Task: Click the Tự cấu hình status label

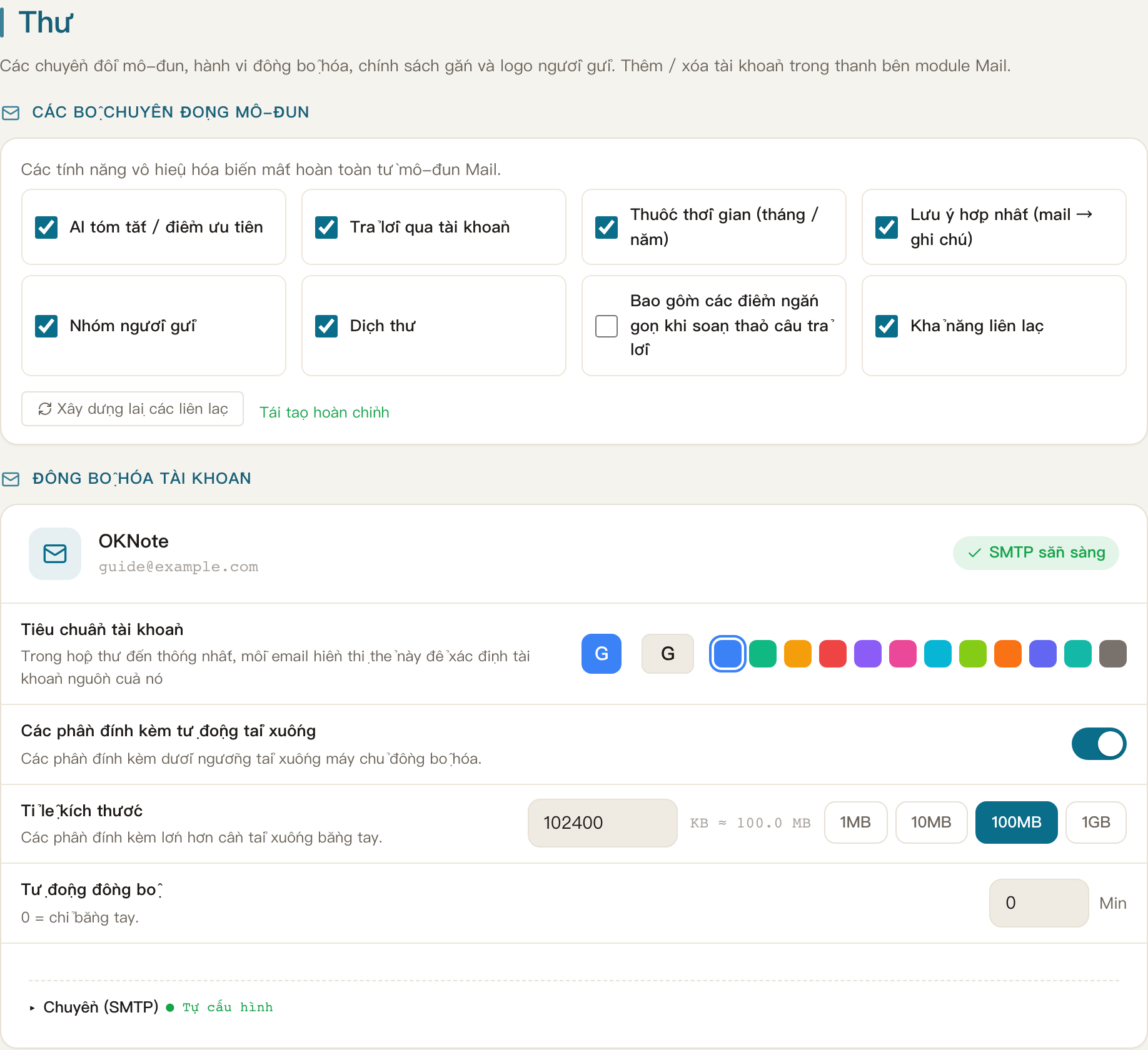Action: [228, 1007]
